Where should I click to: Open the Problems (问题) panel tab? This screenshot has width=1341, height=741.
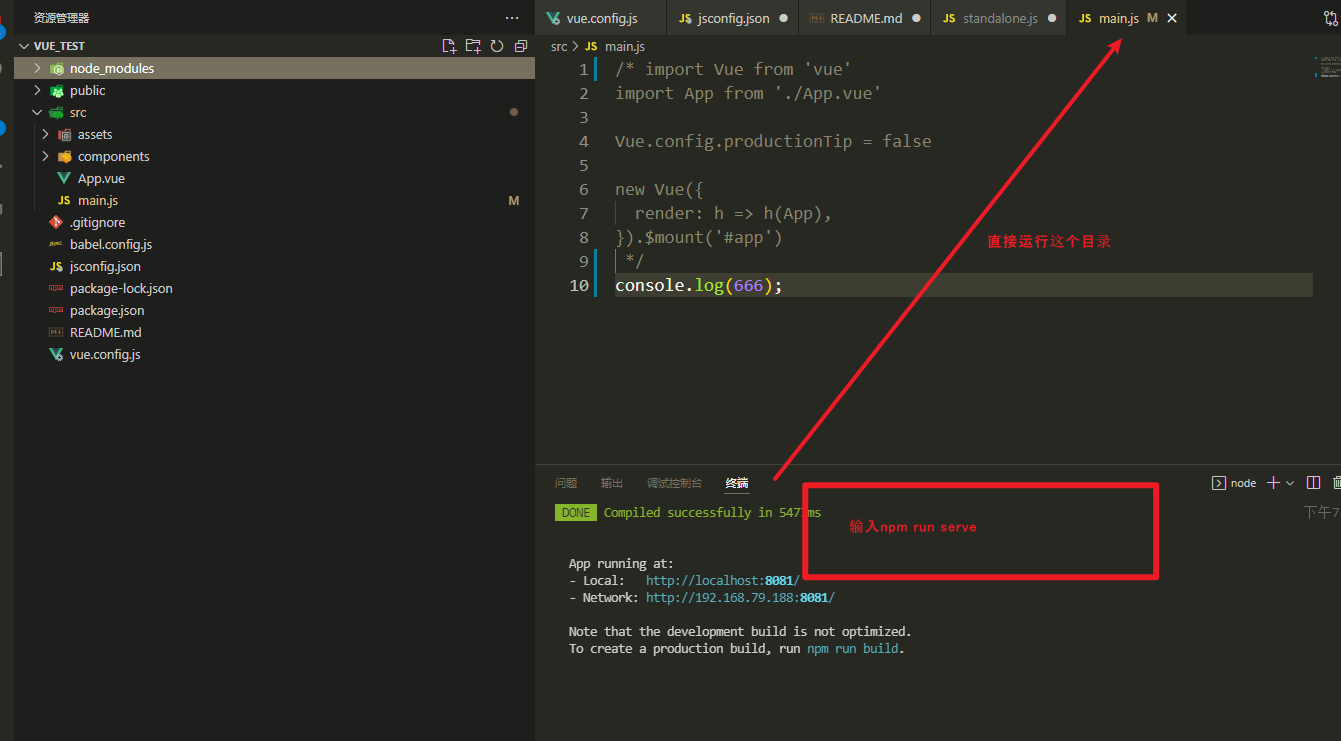tap(566, 483)
